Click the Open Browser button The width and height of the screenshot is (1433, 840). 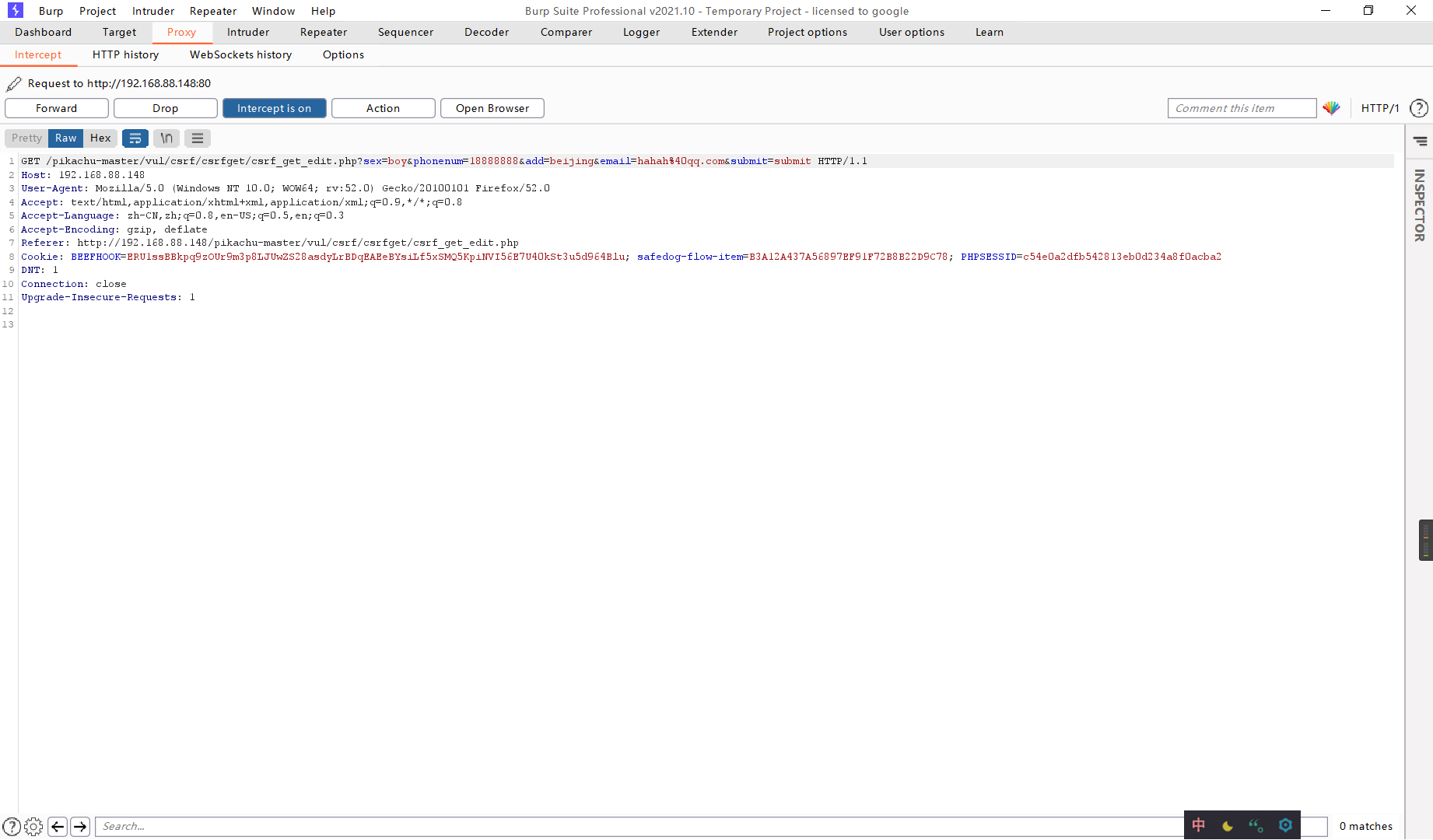click(492, 108)
